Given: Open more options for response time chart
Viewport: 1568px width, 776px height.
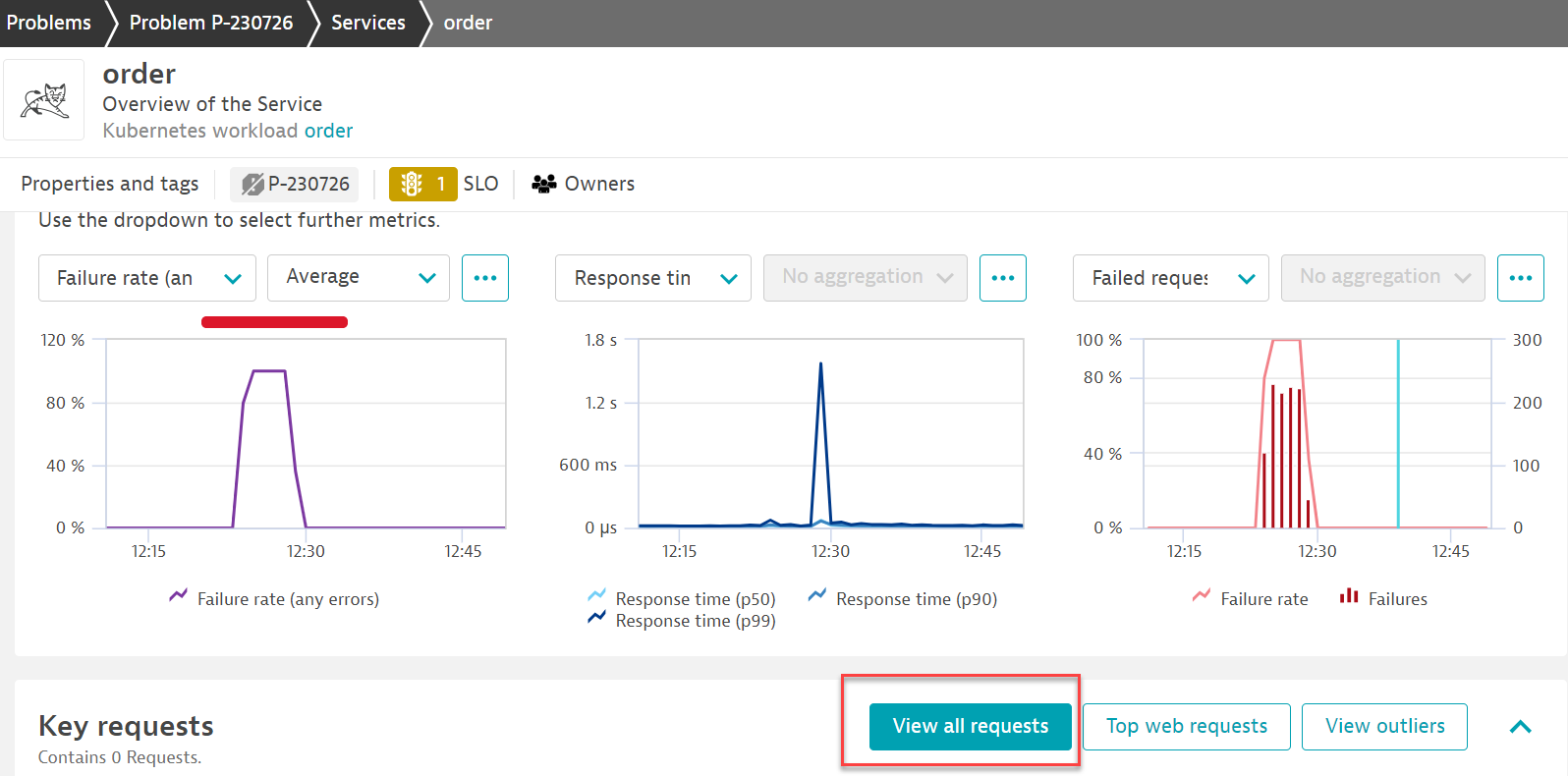Looking at the screenshot, I should click(1002, 278).
